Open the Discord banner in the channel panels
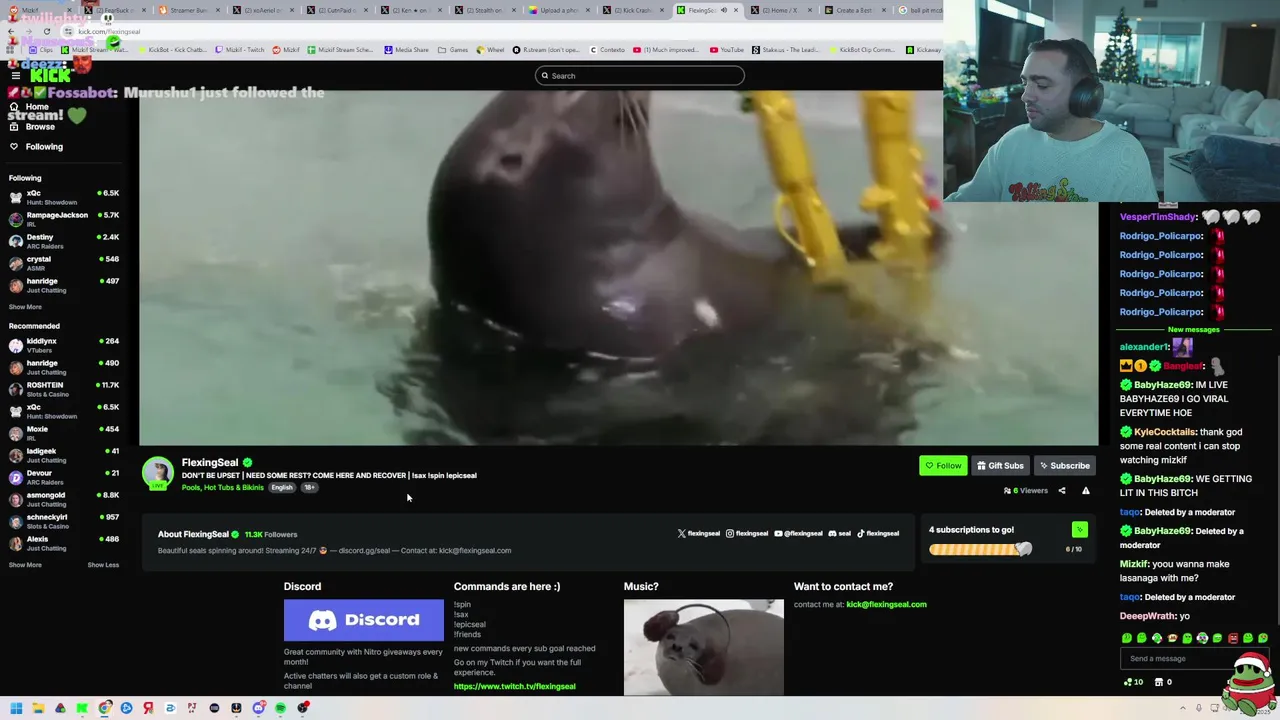This screenshot has height=720, width=1280. [x=363, y=620]
